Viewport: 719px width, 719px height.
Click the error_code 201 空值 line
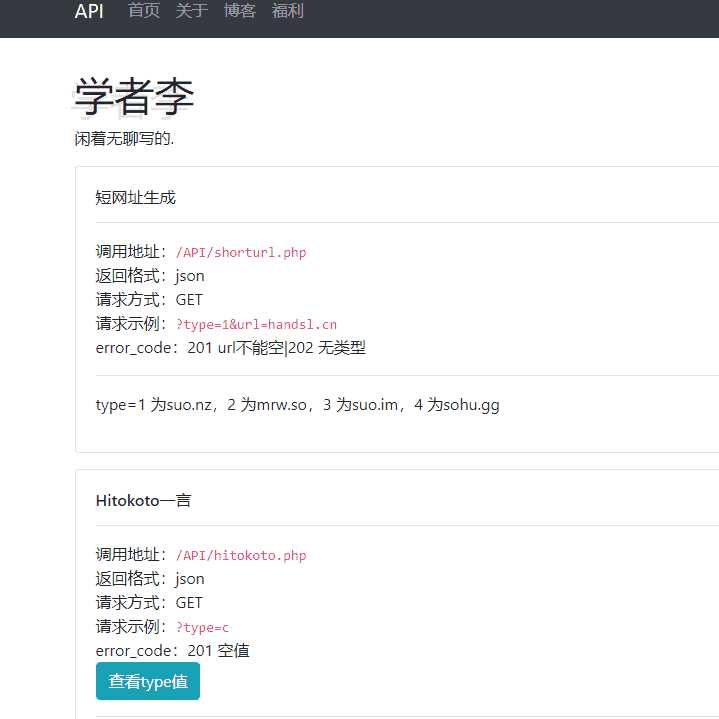coord(172,651)
